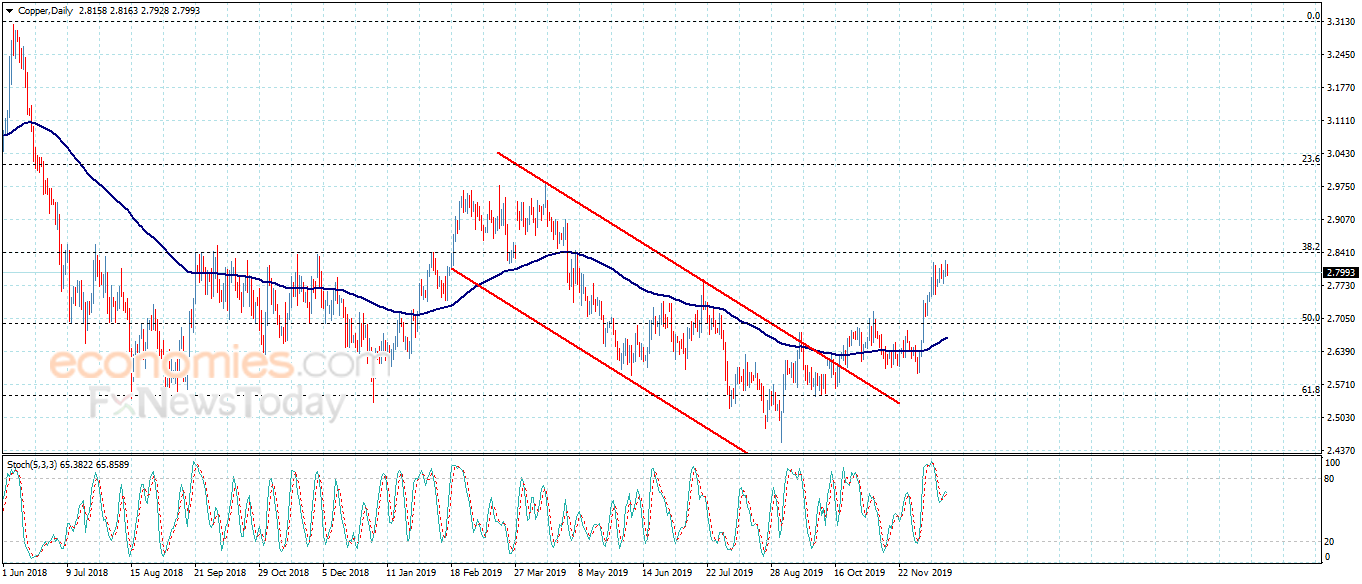Click the 3.0430 price axis label
The image size is (1362, 584).
click(1340, 153)
